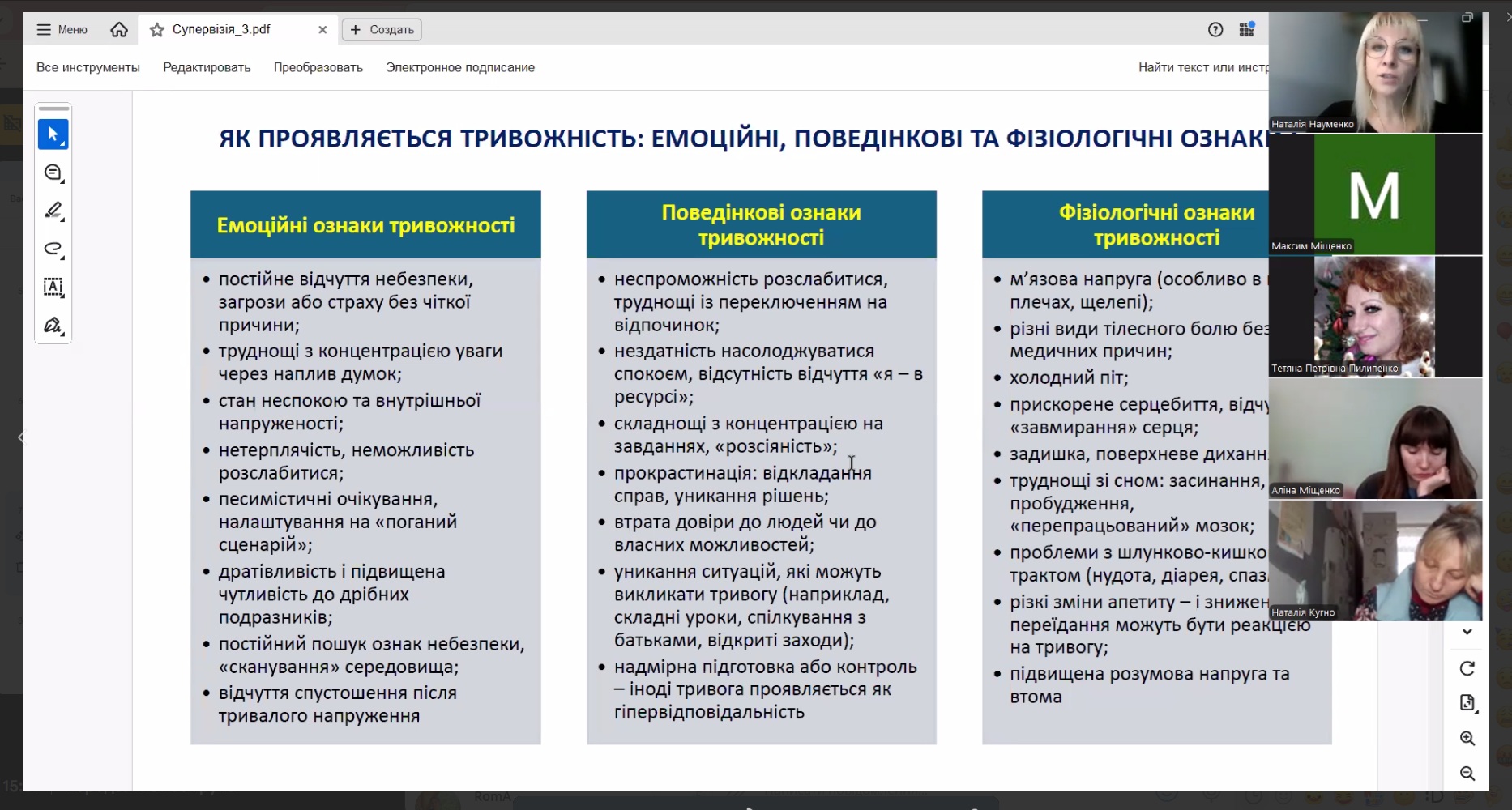Screen dimensions: 1512x810
Task: Zoom in on the document
Action: pyautogui.click(x=1467, y=739)
